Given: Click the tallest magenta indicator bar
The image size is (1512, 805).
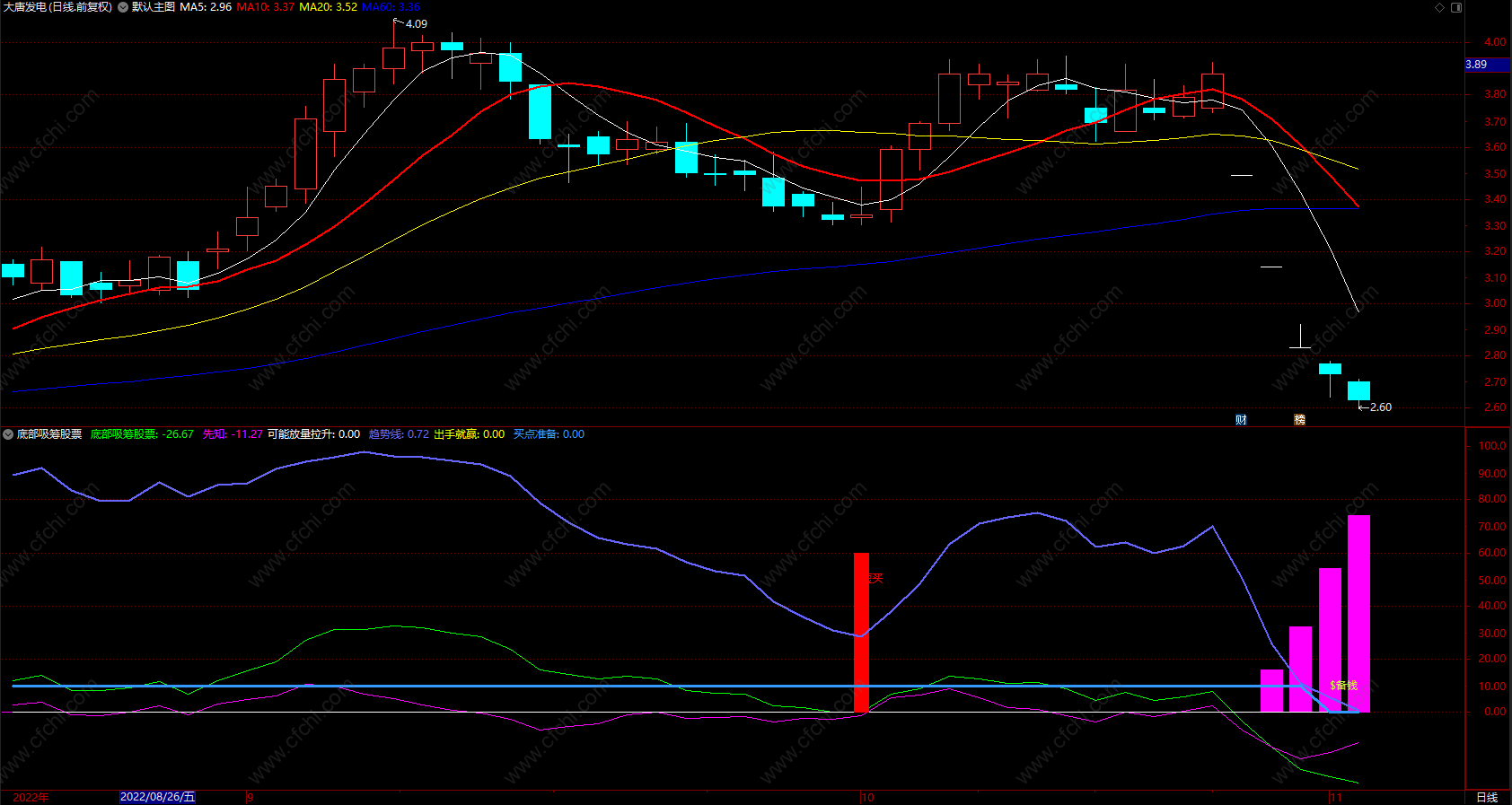Looking at the screenshot, I should tap(1358, 614).
